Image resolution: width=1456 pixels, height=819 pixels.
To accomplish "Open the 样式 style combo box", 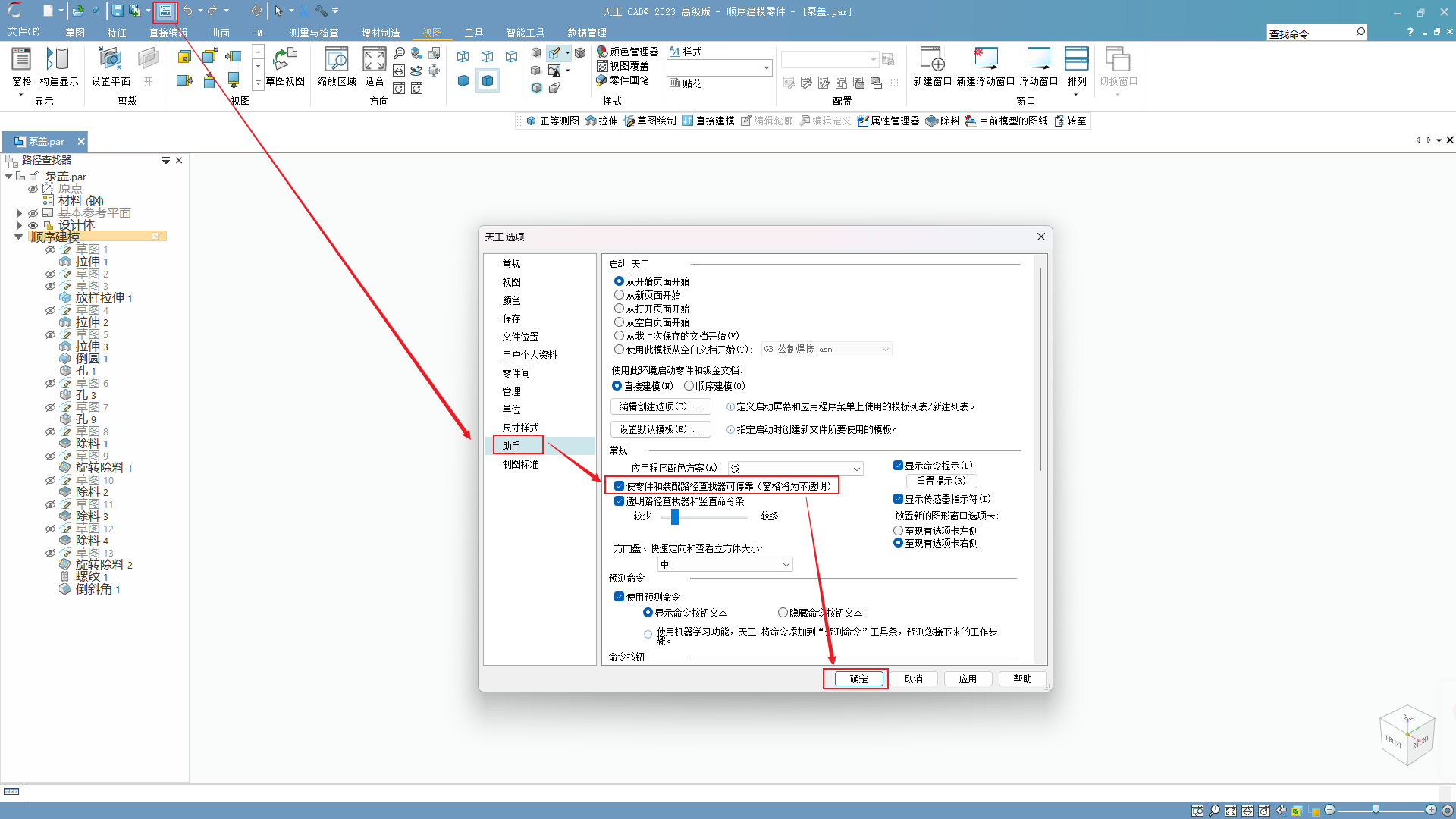I will (719, 67).
